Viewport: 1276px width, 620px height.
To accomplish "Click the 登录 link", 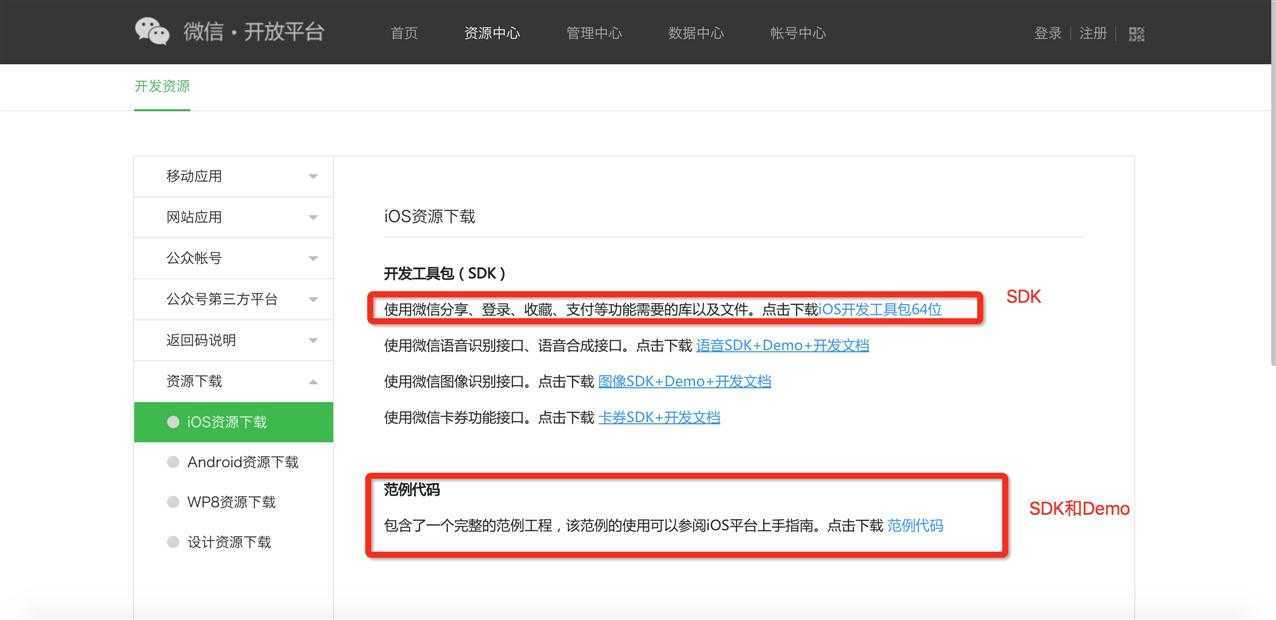I will pos(1048,33).
